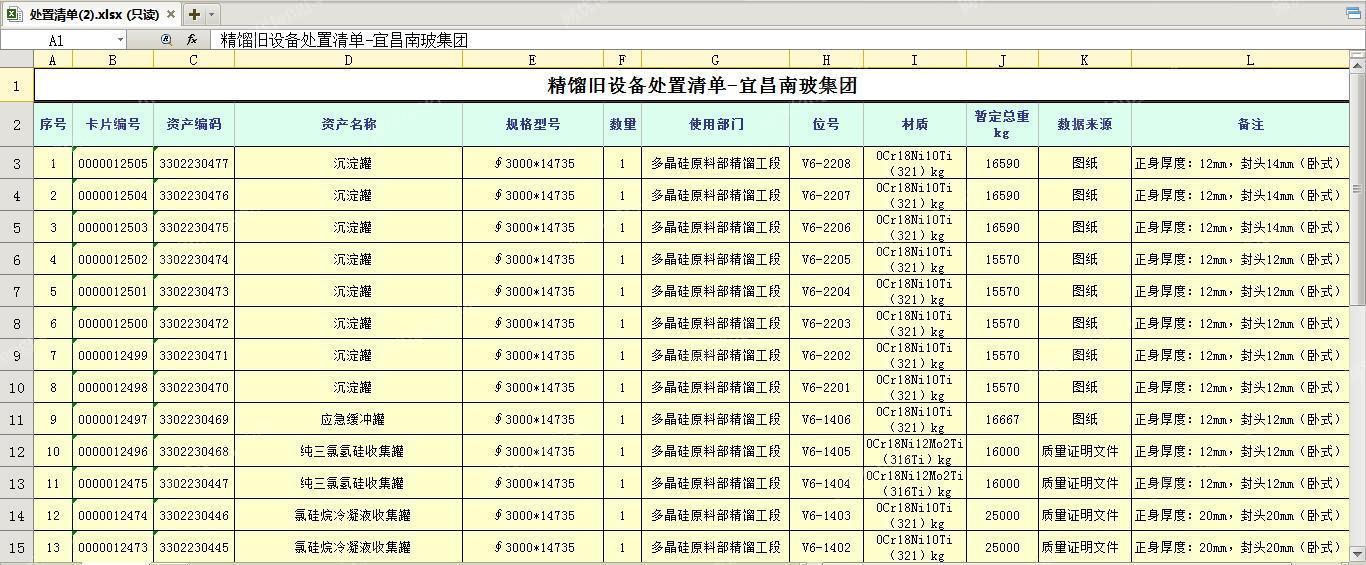Close the 处置清单(2).xlsx tab
The height and width of the screenshot is (565, 1366).
coord(171,14)
